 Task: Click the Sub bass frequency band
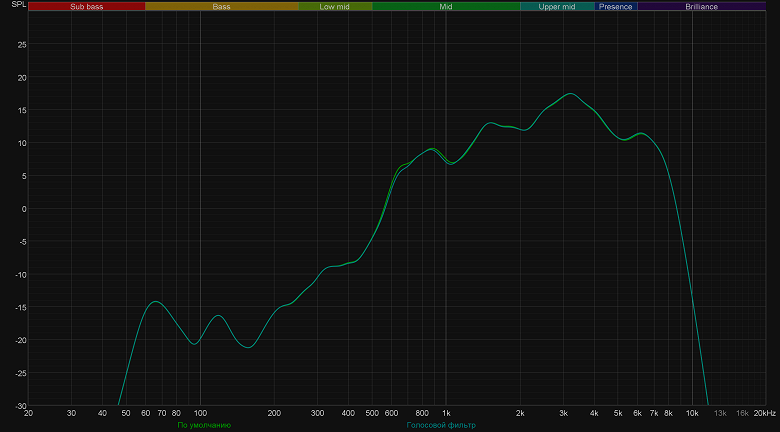tap(87, 6)
